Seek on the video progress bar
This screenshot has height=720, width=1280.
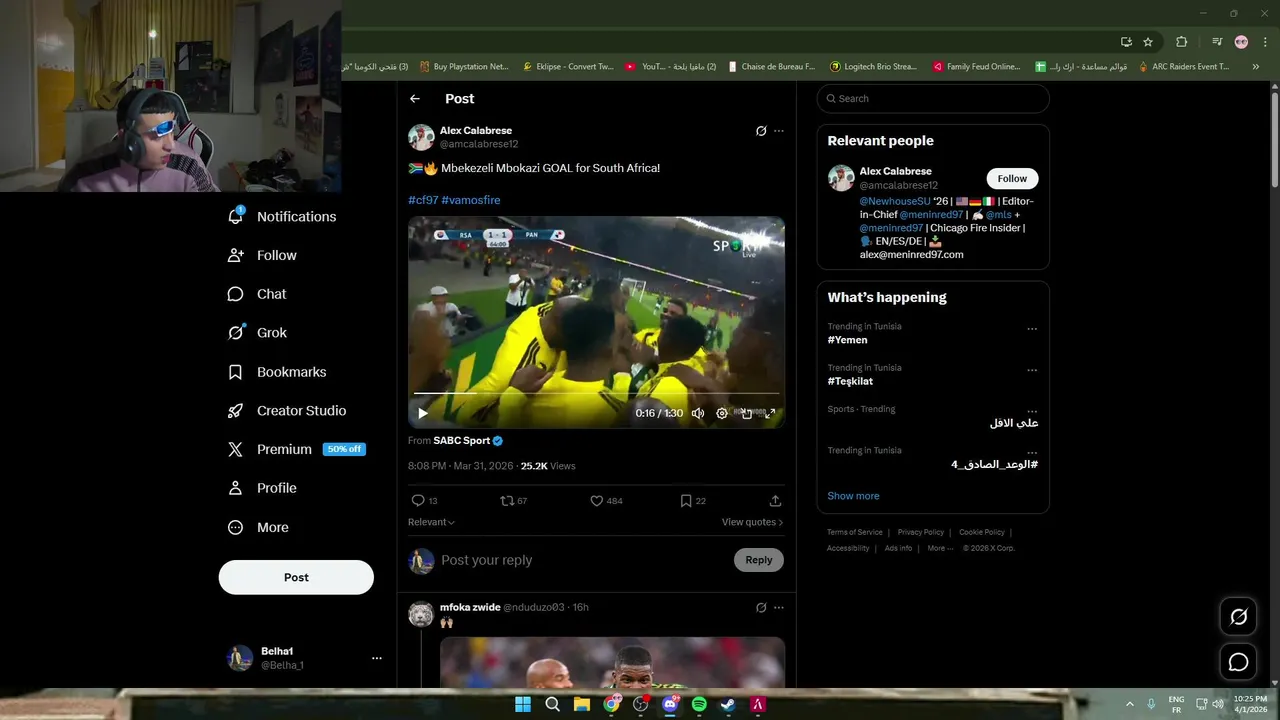pyautogui.click(x=596, y=393)
